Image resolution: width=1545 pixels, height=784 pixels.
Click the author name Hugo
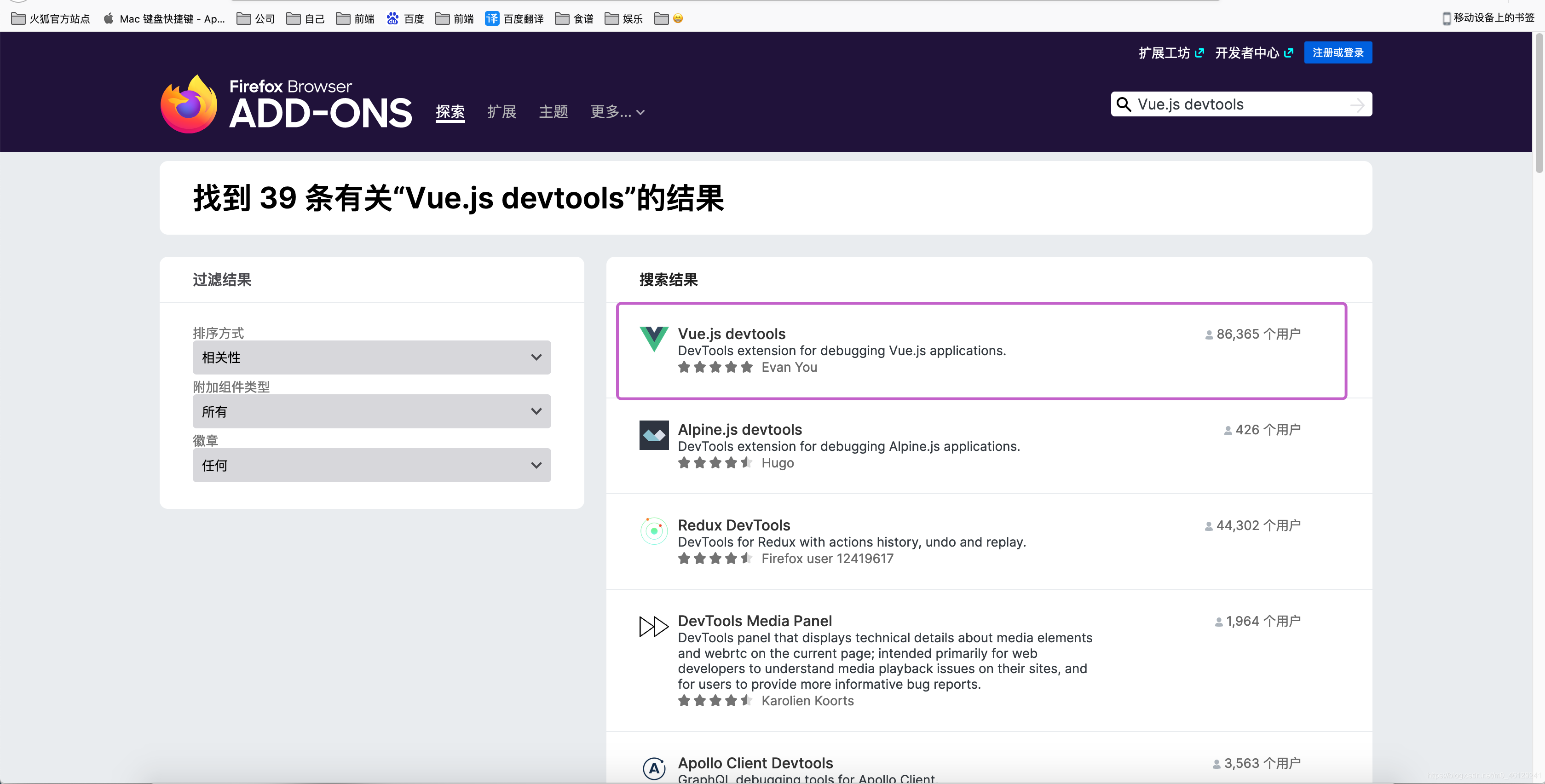point(777,462)
